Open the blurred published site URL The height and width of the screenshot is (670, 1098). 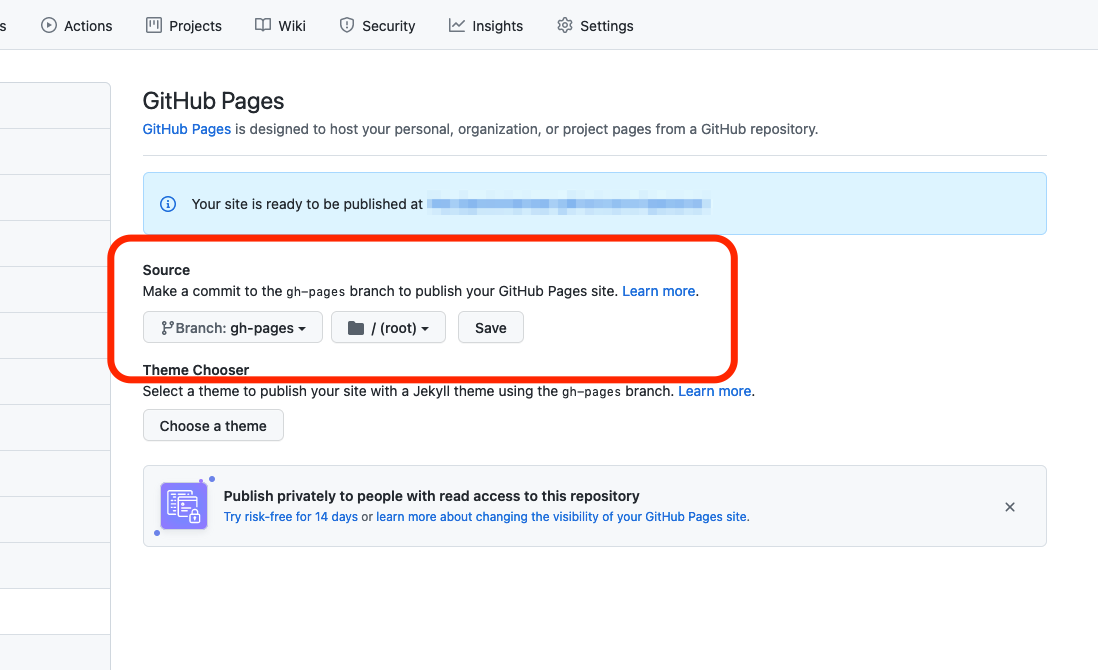click(569, 204)
